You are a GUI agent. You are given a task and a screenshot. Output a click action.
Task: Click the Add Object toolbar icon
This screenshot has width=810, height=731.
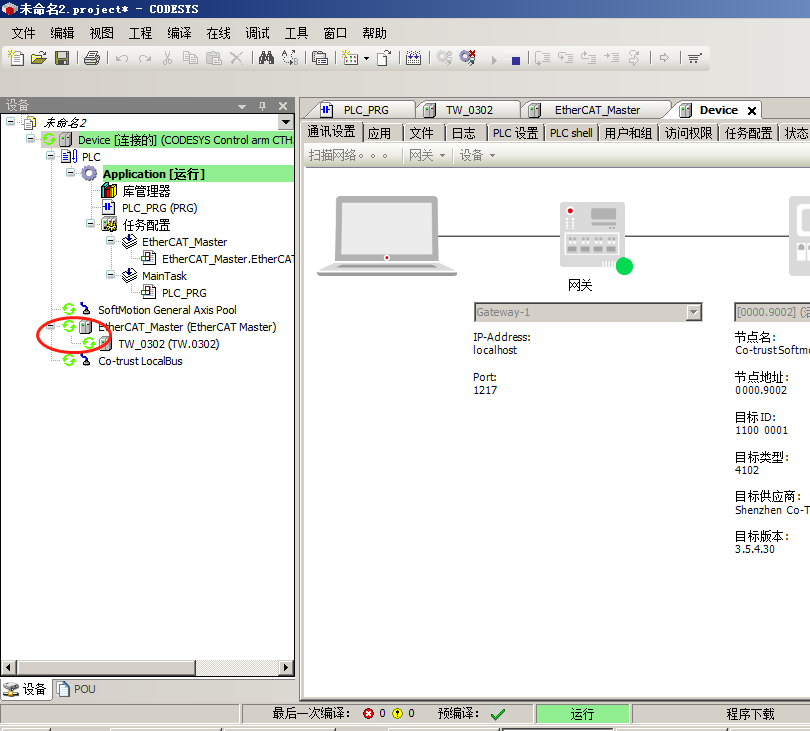[350, 58]
